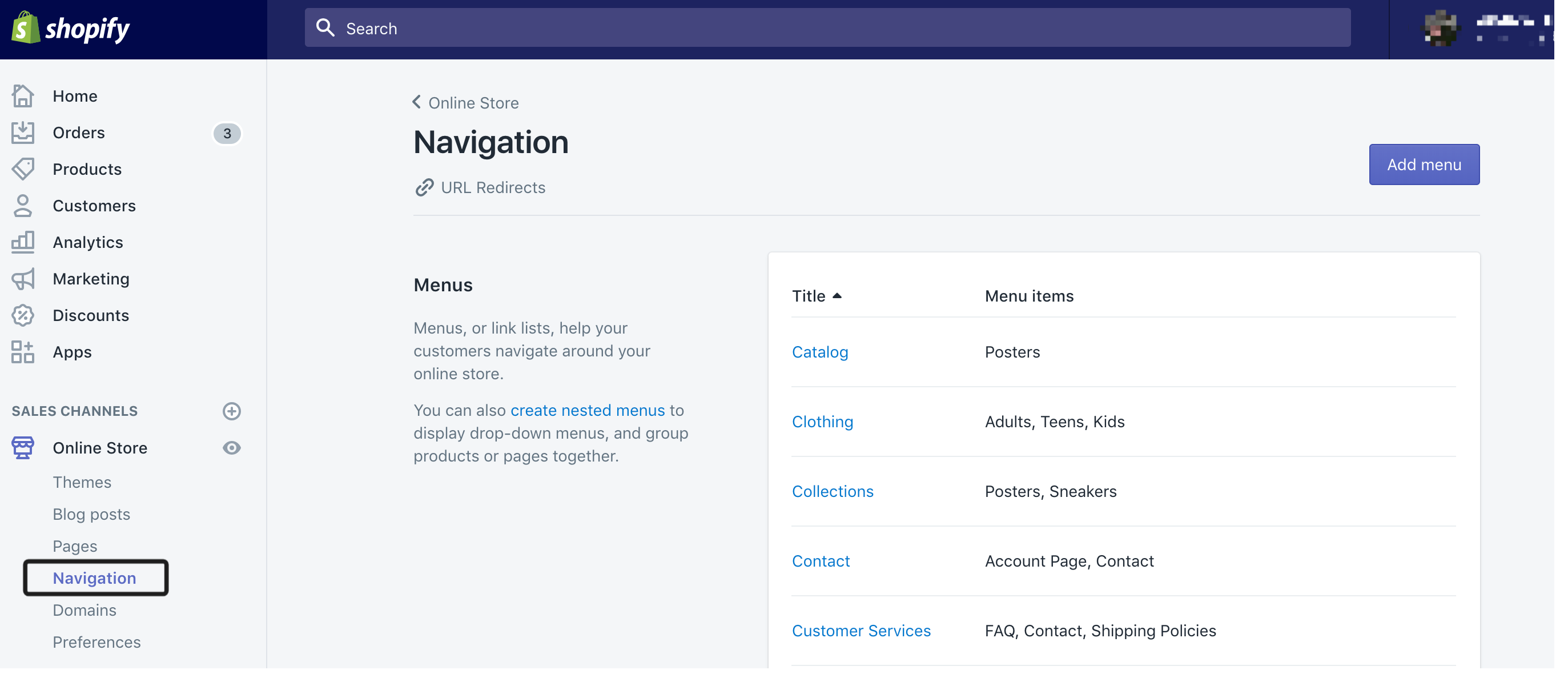Click the Orders inbox icon
The width and height of the screenshot is (1568, 674).
coord(23,133)
